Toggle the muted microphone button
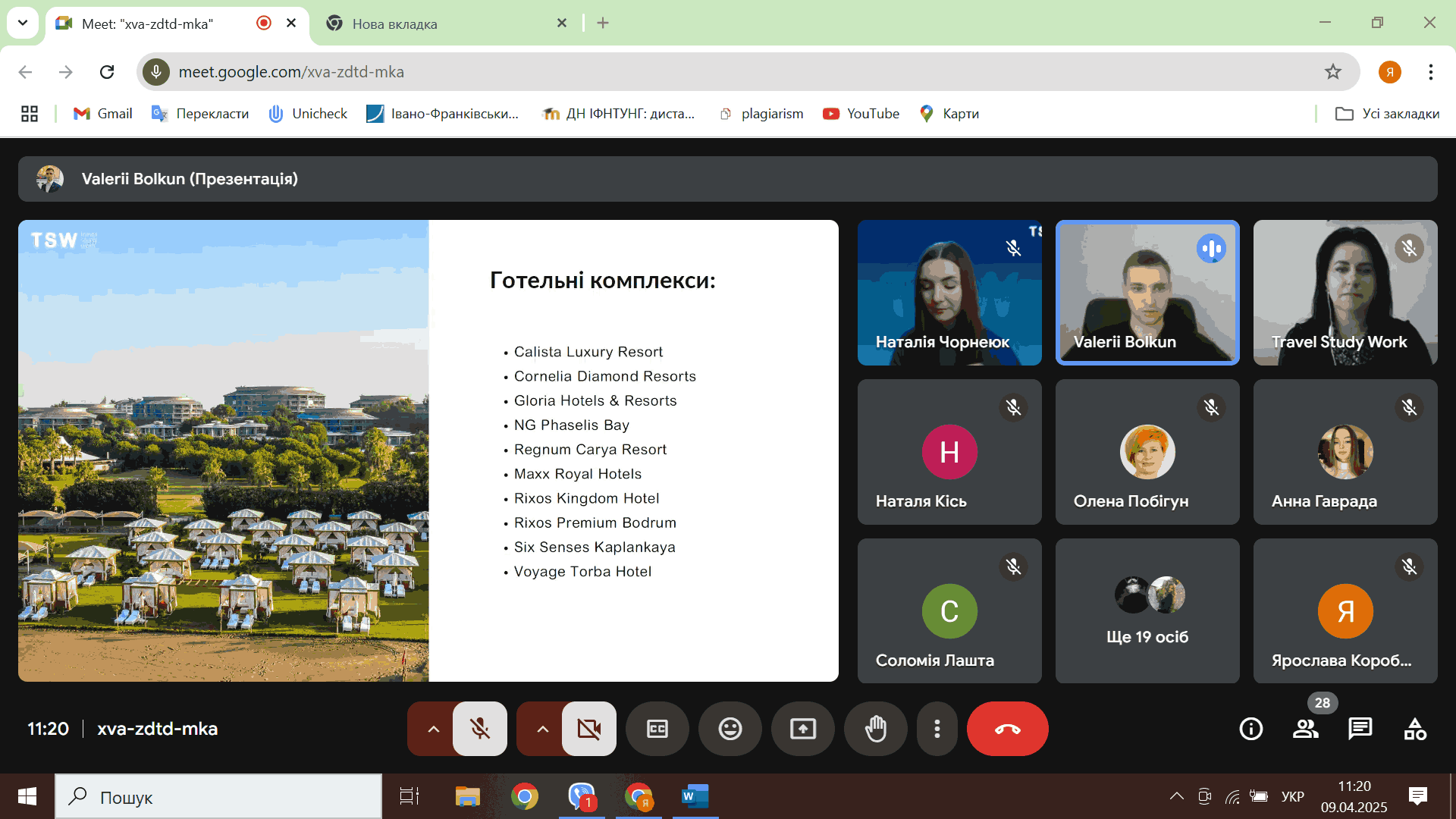Viewport: 1456px width, 819px height. [479, 729]
